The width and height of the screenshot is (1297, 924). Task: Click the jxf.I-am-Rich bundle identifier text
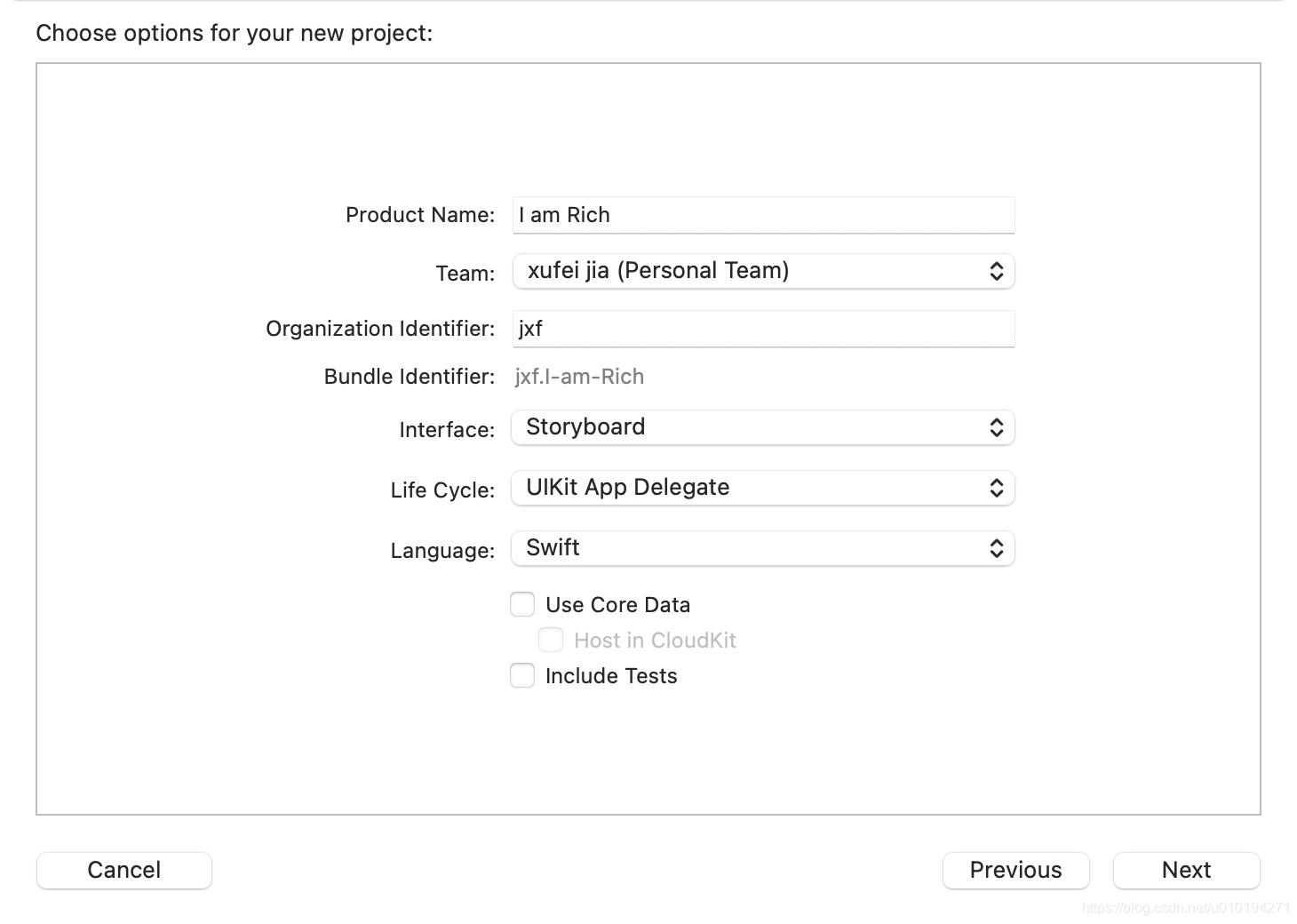579,377
